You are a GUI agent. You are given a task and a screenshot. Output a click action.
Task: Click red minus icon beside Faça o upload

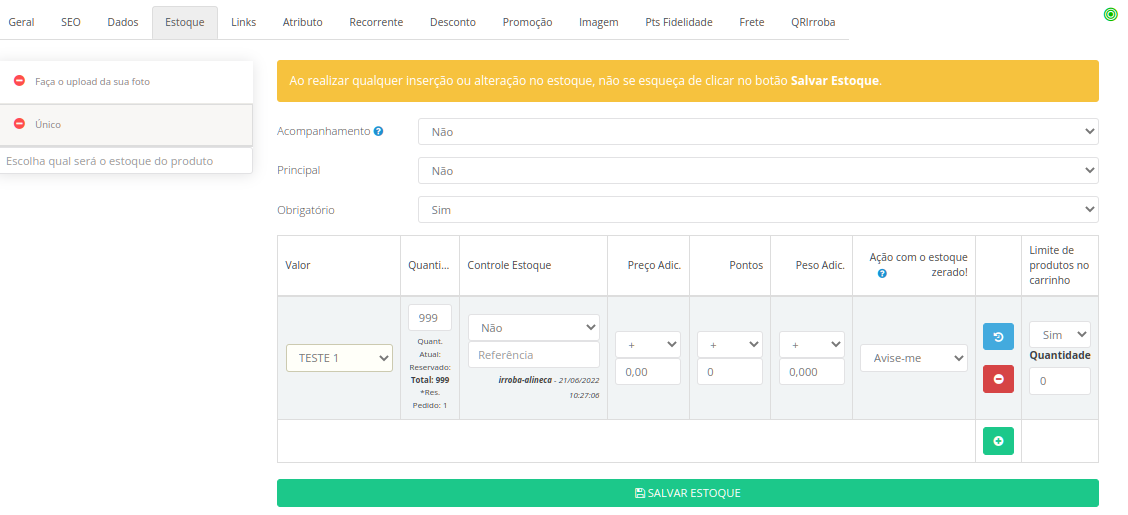(19, 81)
